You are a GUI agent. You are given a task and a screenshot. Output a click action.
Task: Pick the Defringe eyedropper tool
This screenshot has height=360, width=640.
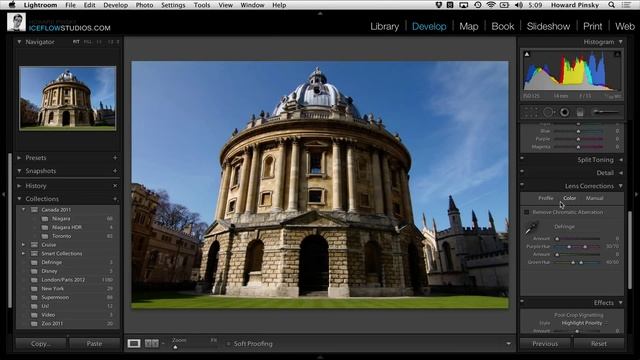tap(532, 229)
